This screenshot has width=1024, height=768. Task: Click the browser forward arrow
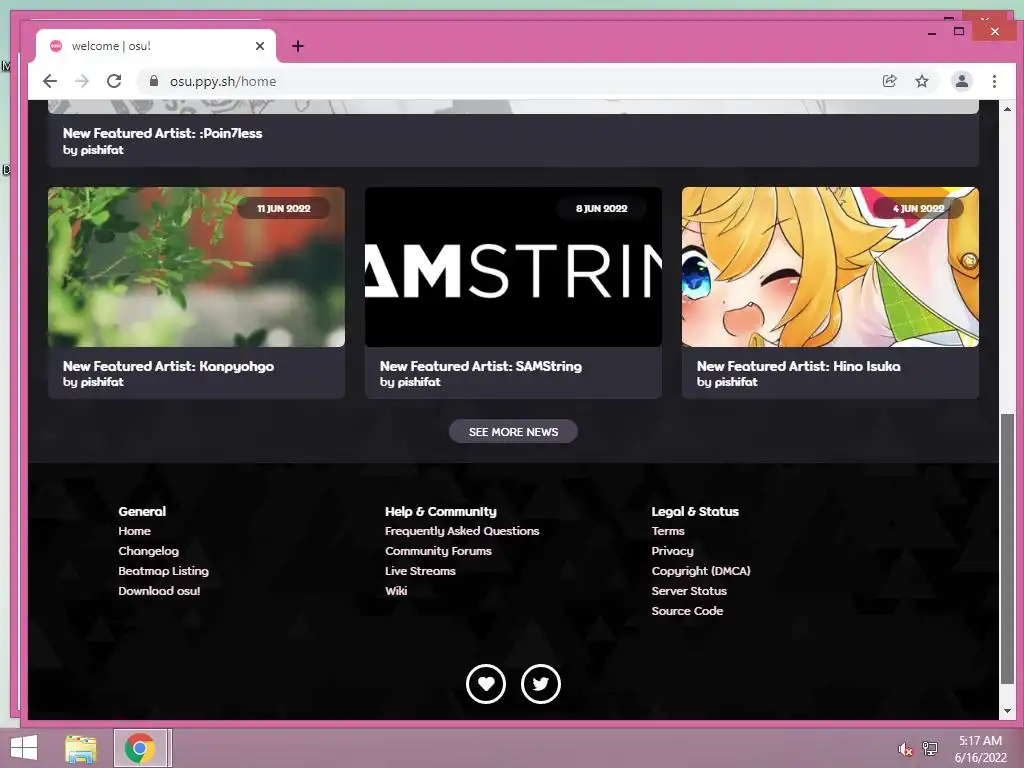point(82,81)
